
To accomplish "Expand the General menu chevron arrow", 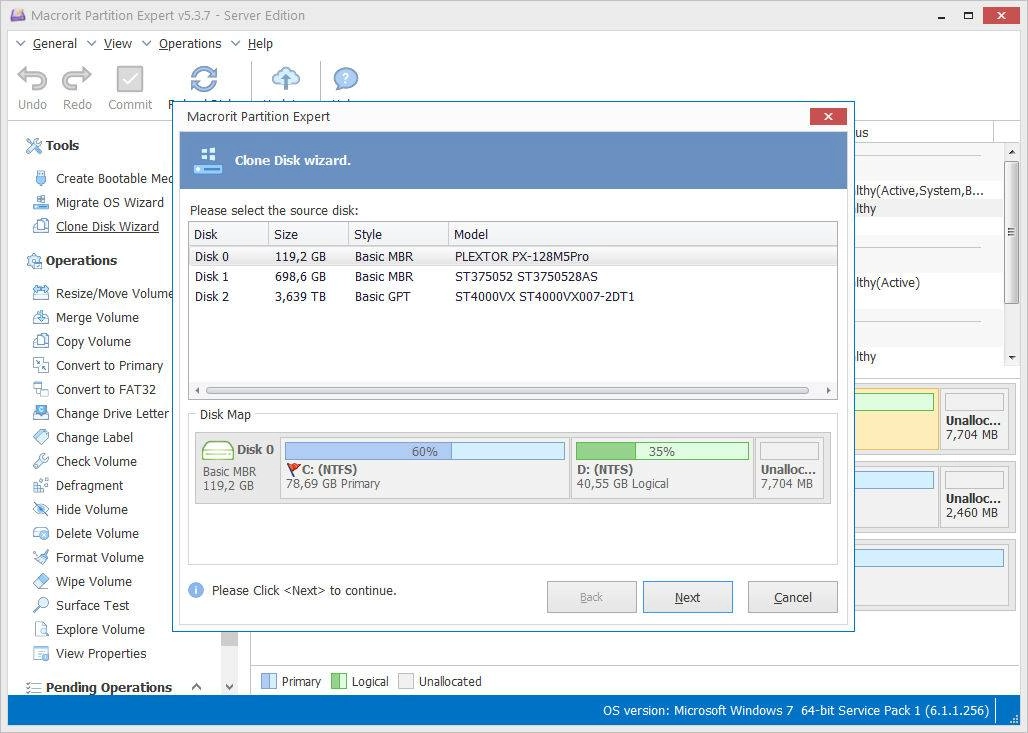I will point(20,43).
